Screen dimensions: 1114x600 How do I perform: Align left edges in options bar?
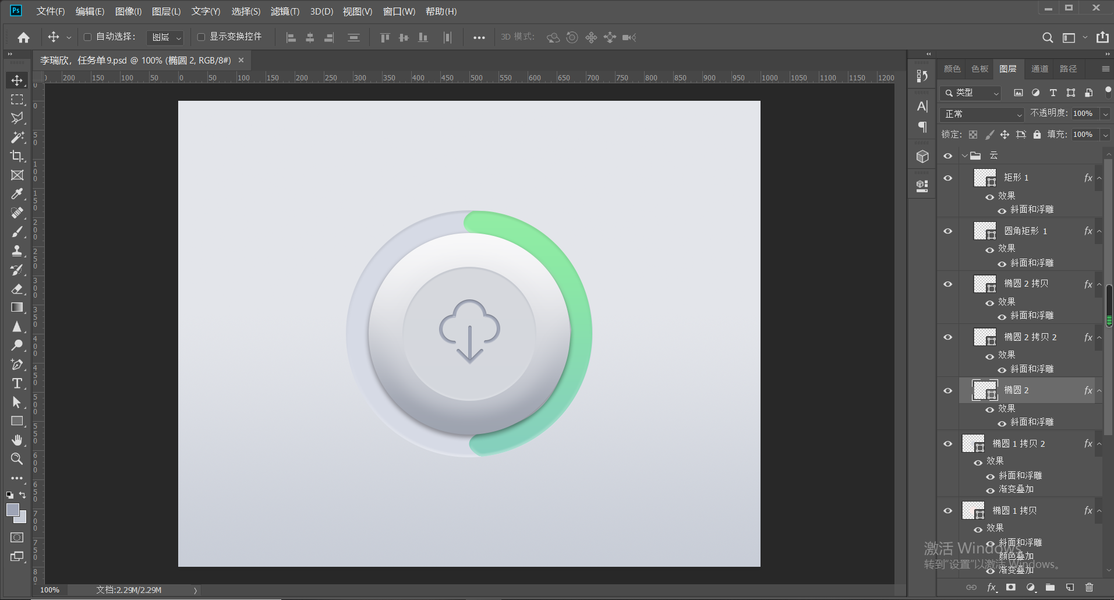click(291, 38)
